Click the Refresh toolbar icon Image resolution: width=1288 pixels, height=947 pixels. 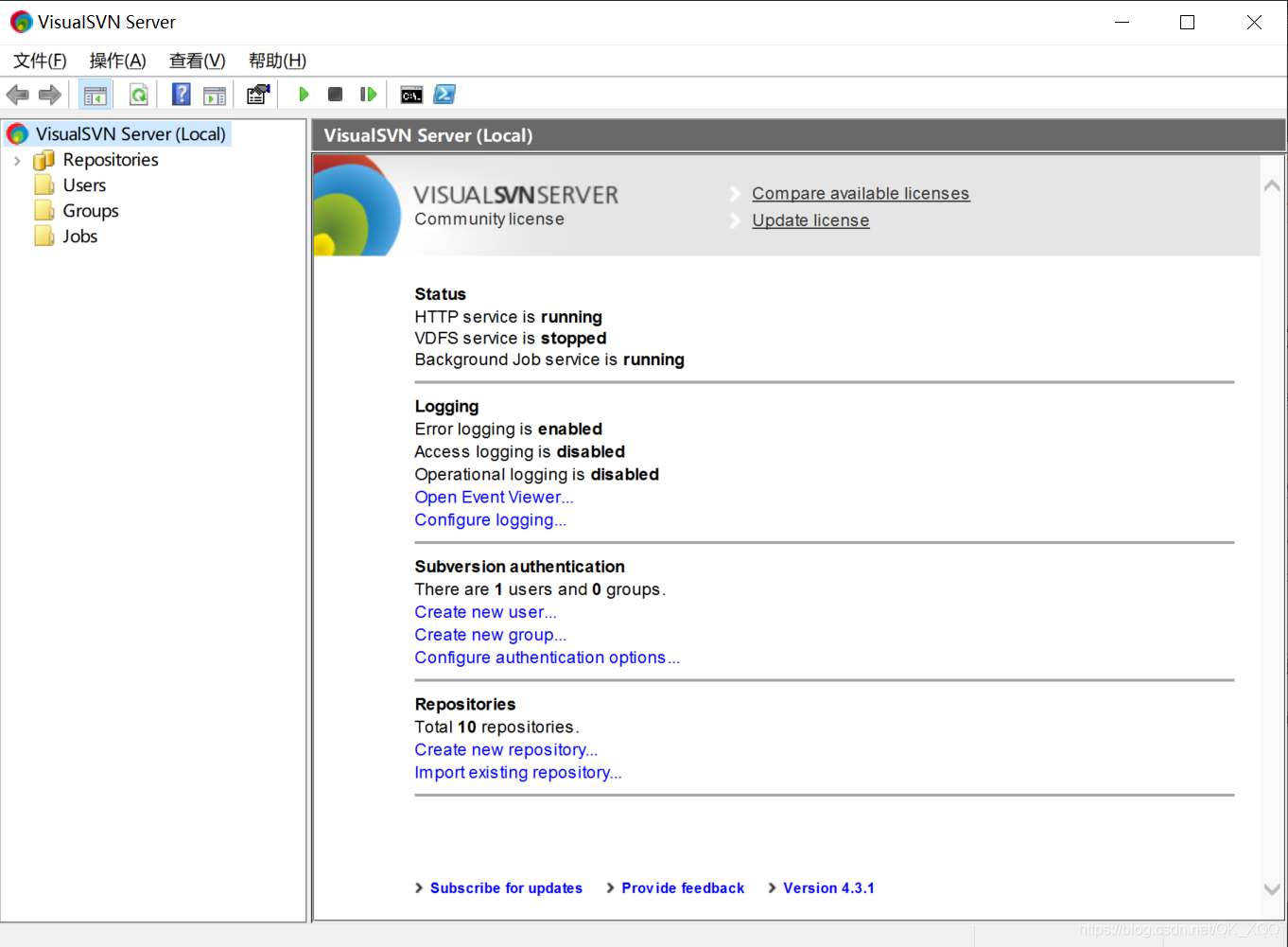click(138, 95)
